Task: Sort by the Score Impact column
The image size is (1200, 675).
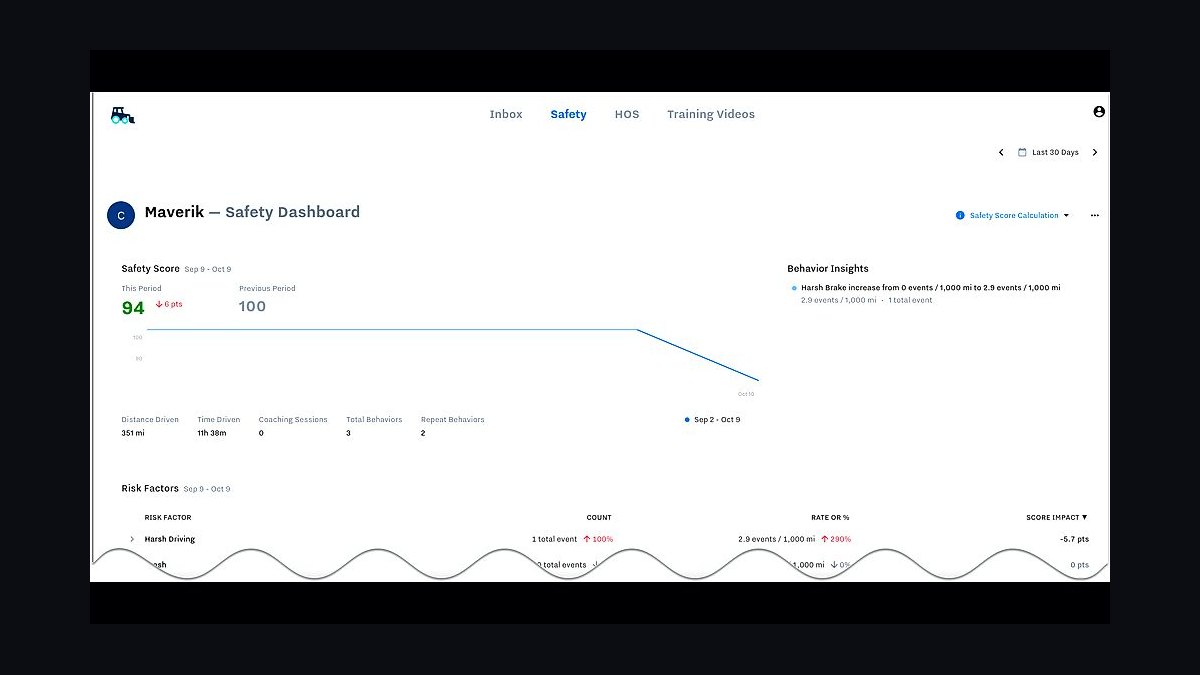Action: (x=1056, y=517)
